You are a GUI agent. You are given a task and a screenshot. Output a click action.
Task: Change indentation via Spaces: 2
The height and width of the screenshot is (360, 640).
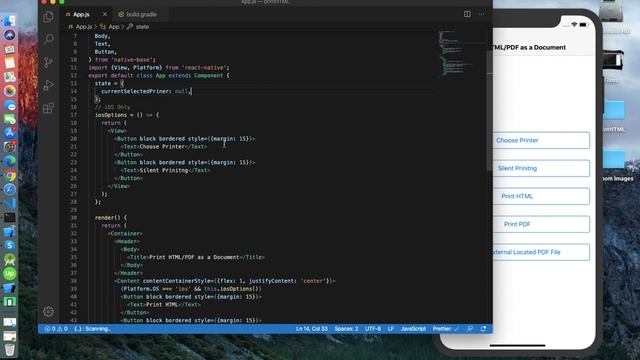coord(346,329)
